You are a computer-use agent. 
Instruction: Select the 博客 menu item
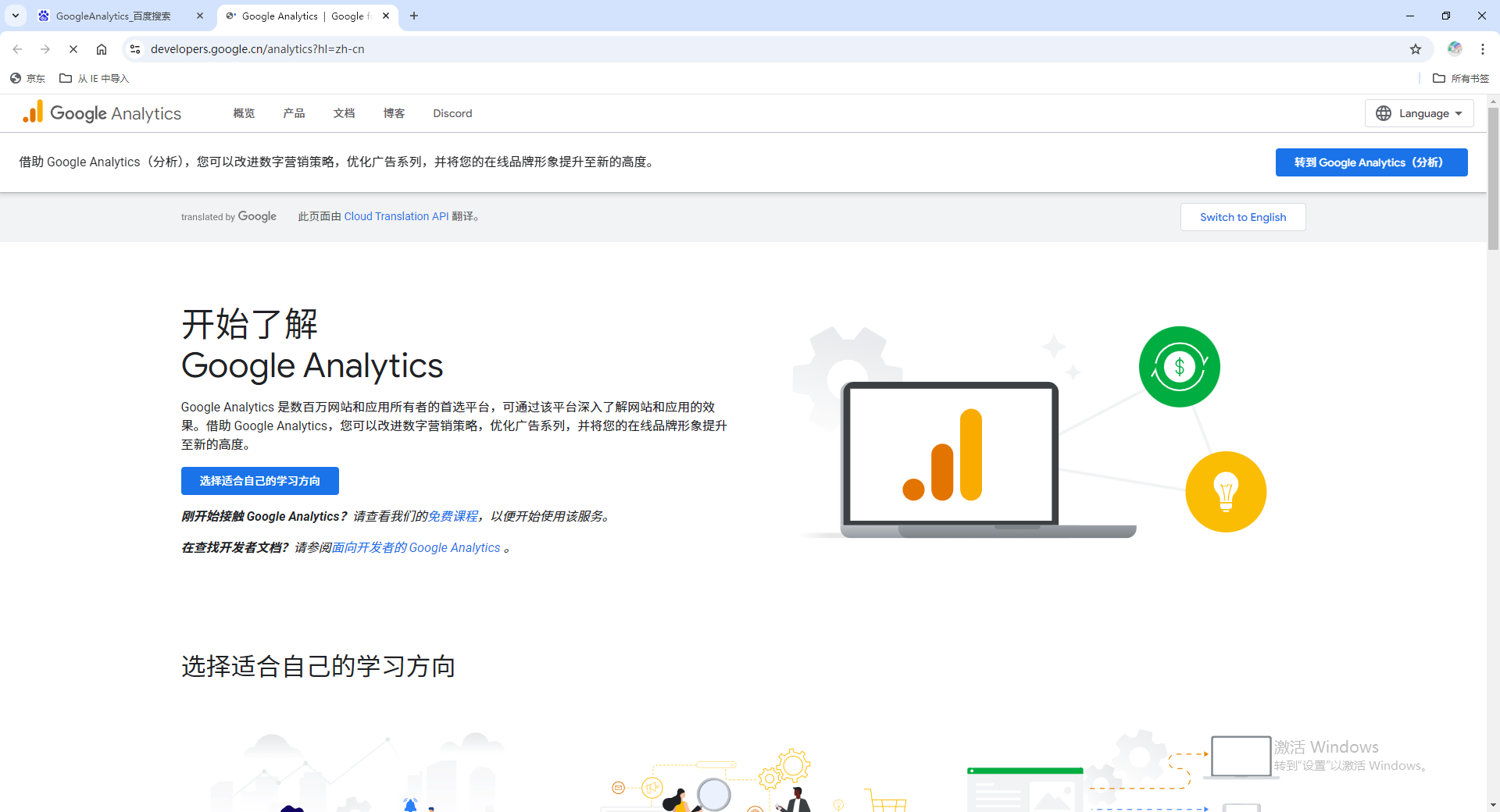(394, 113)
